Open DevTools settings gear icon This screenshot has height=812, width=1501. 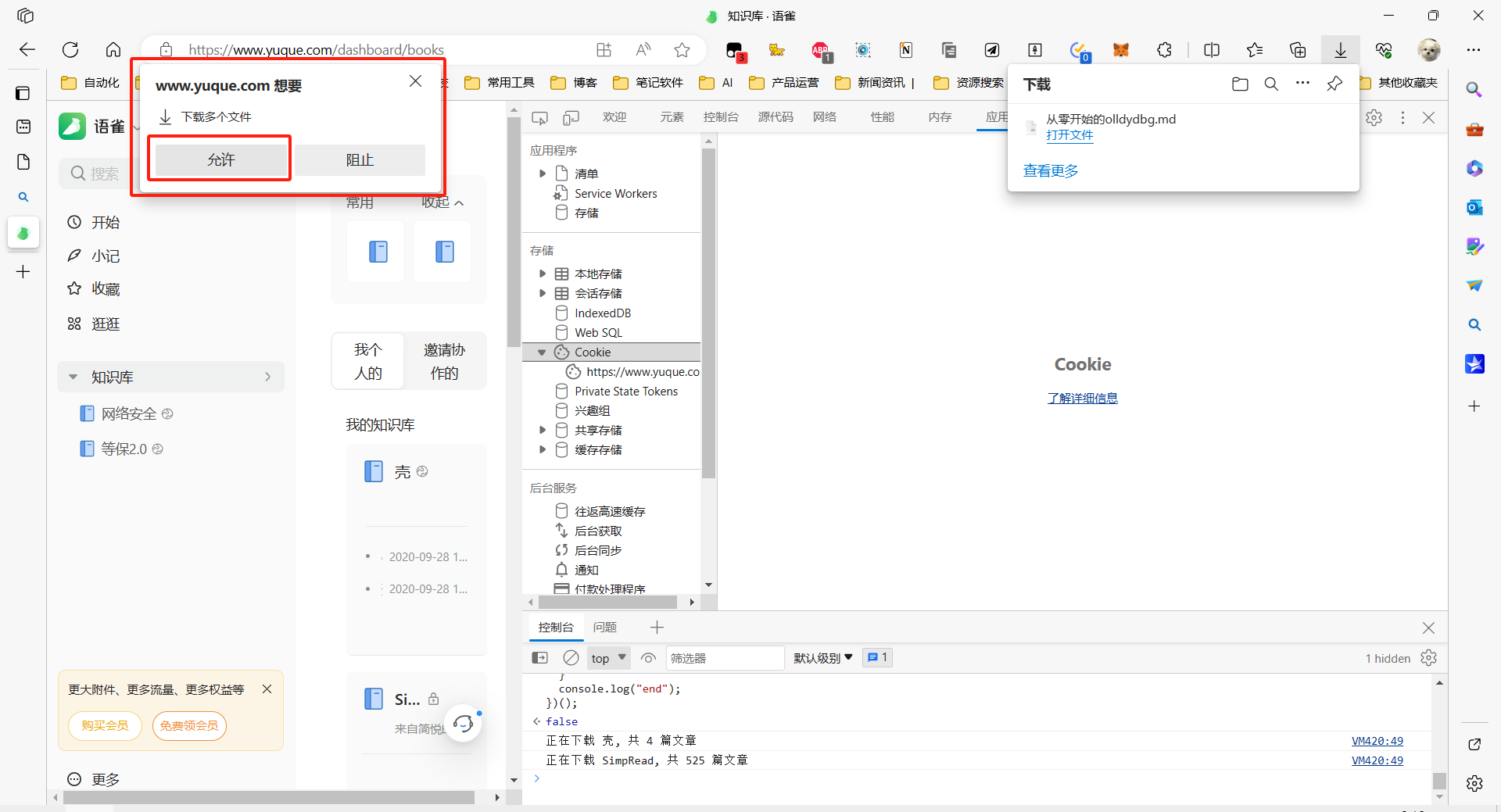(1374, 117)
